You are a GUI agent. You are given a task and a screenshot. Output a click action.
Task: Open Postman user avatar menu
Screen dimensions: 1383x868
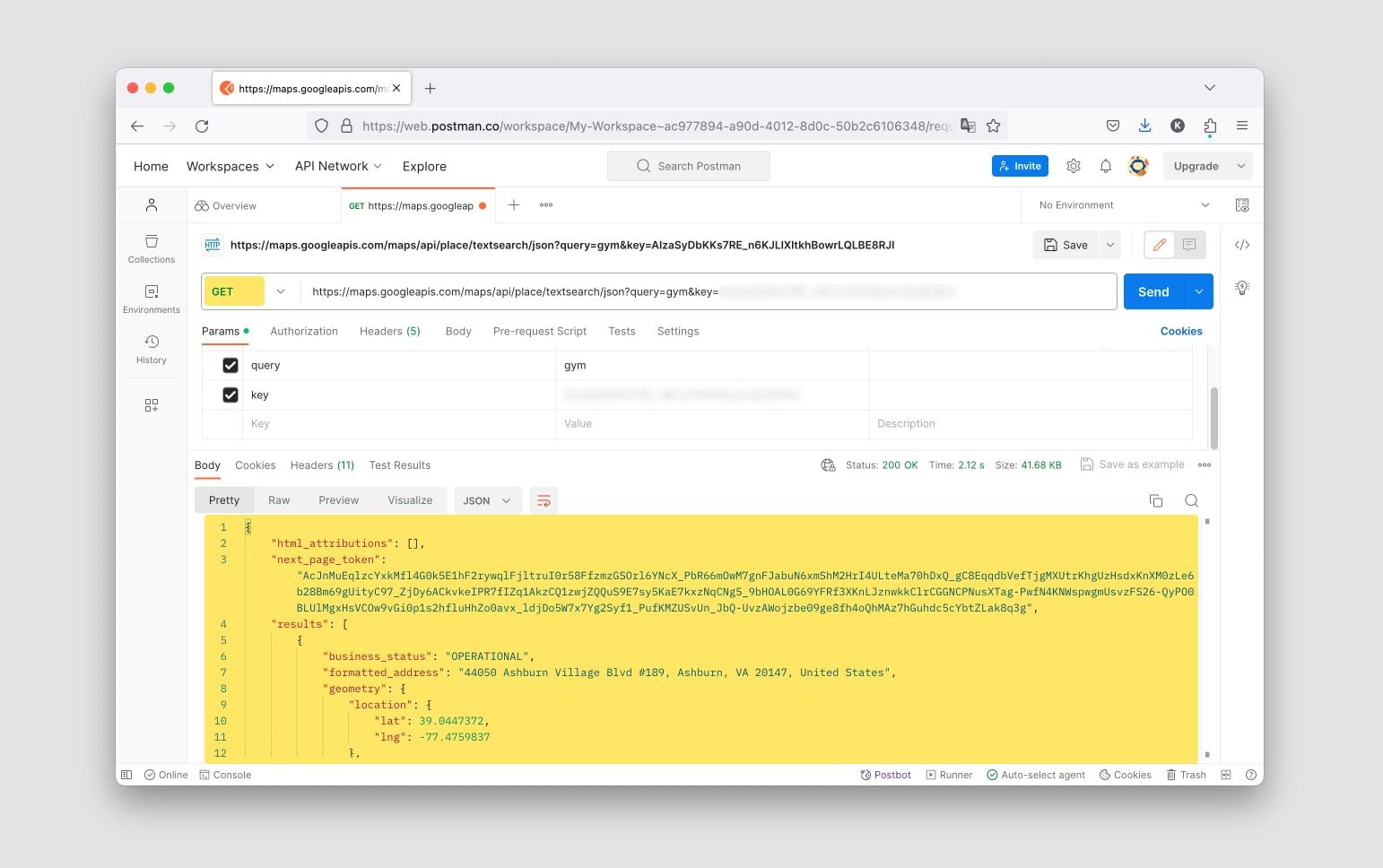pyautogui.click(x=1138, y=166)
